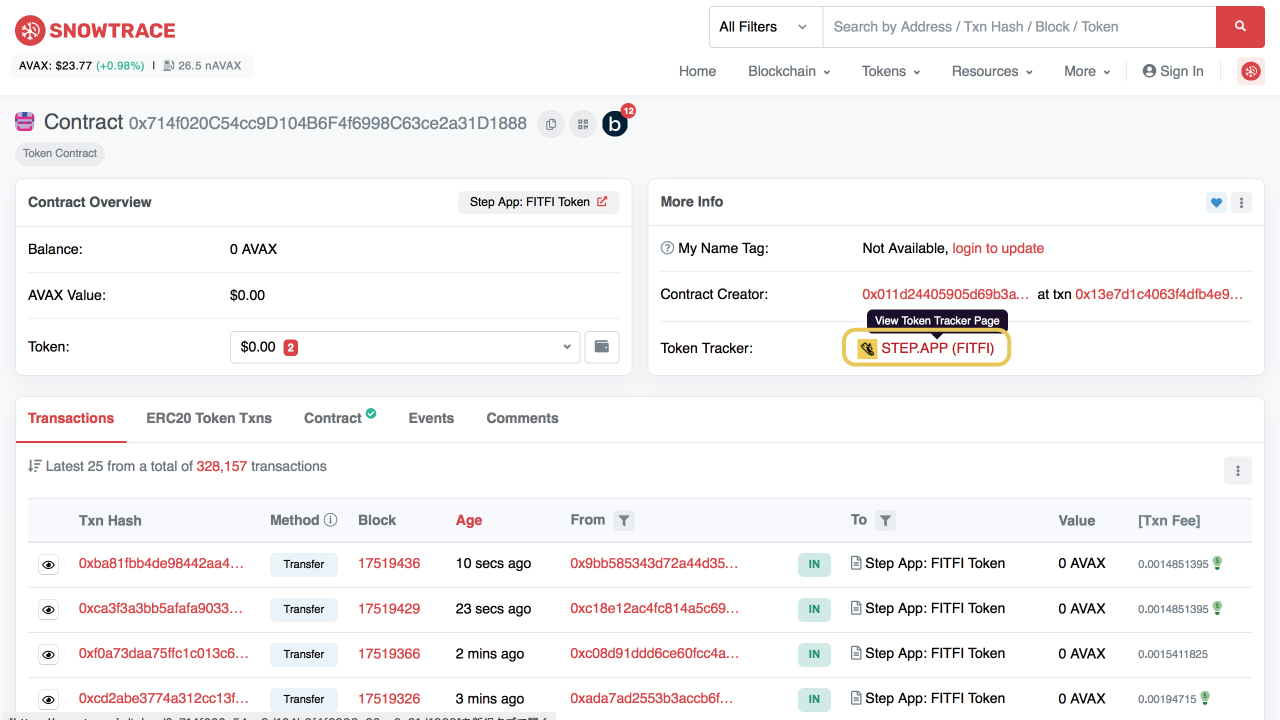This screenshot has height=720, width=1280.
Task: Open the More Info three-dot menu
Action: (x=1241, y=202)
